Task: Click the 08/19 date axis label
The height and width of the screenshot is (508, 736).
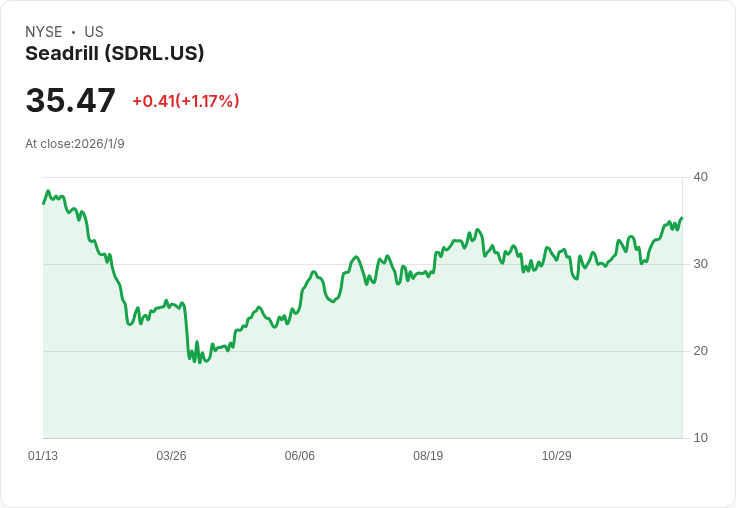Action: (428, 456)
